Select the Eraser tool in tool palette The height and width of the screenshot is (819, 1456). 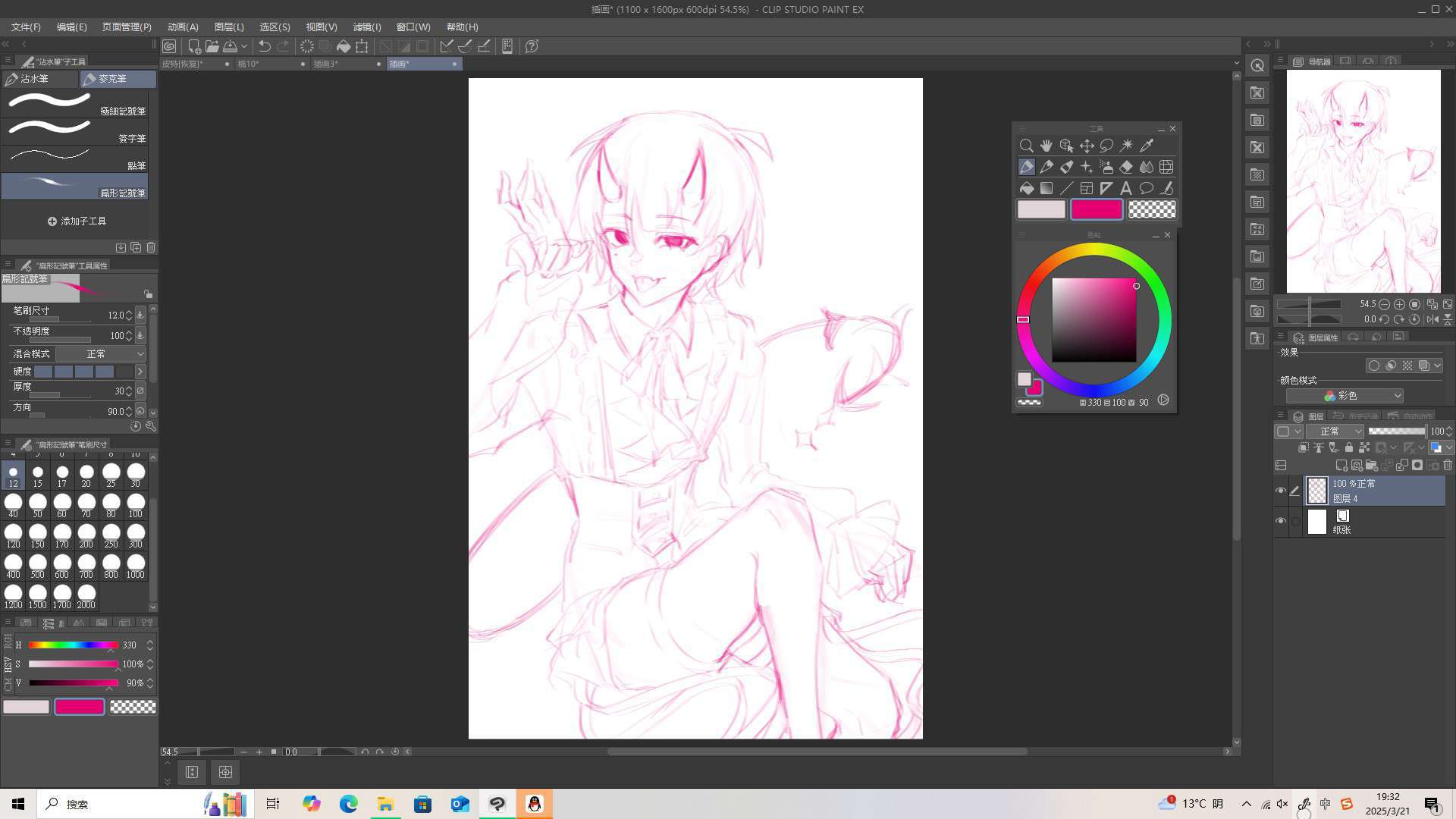click(1126, 167)
